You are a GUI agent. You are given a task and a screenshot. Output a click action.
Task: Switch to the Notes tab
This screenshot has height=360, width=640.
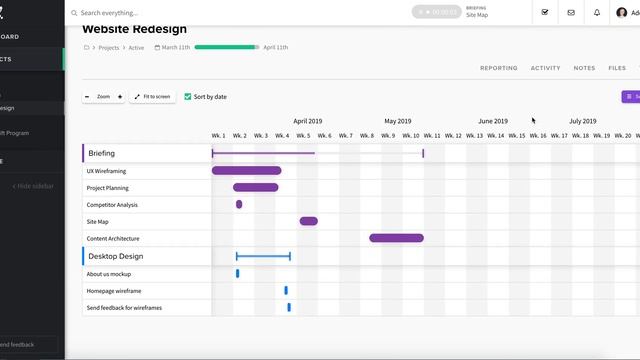tap(584, 68)
